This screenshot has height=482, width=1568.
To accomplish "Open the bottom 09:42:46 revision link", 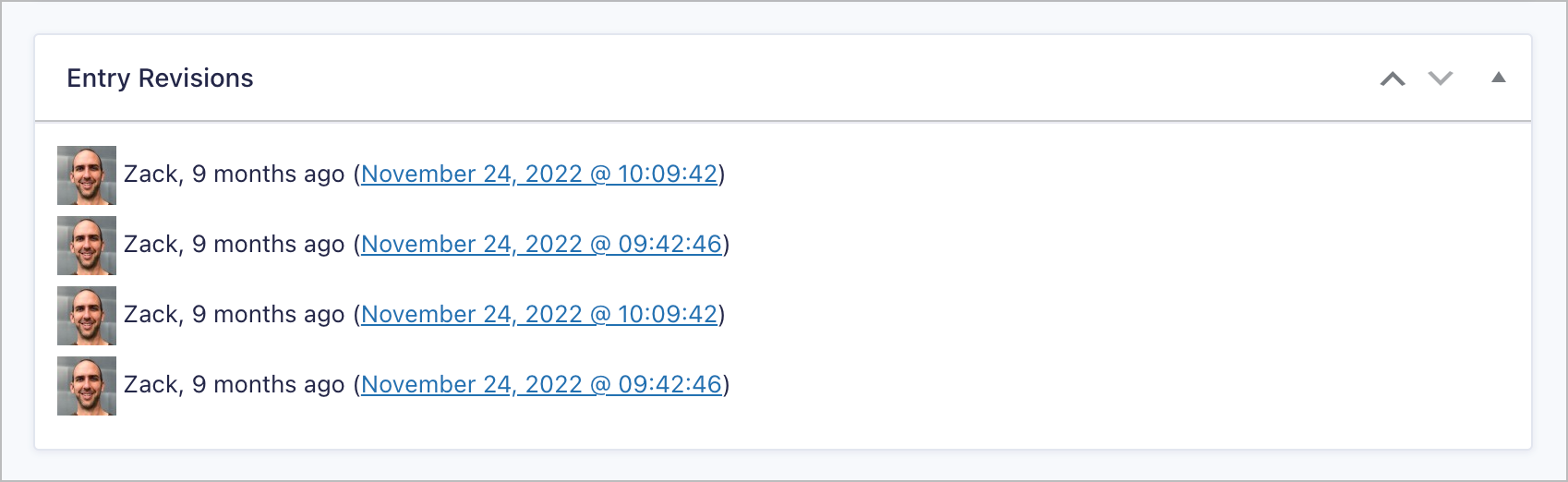I will click(x=540, y=385).
